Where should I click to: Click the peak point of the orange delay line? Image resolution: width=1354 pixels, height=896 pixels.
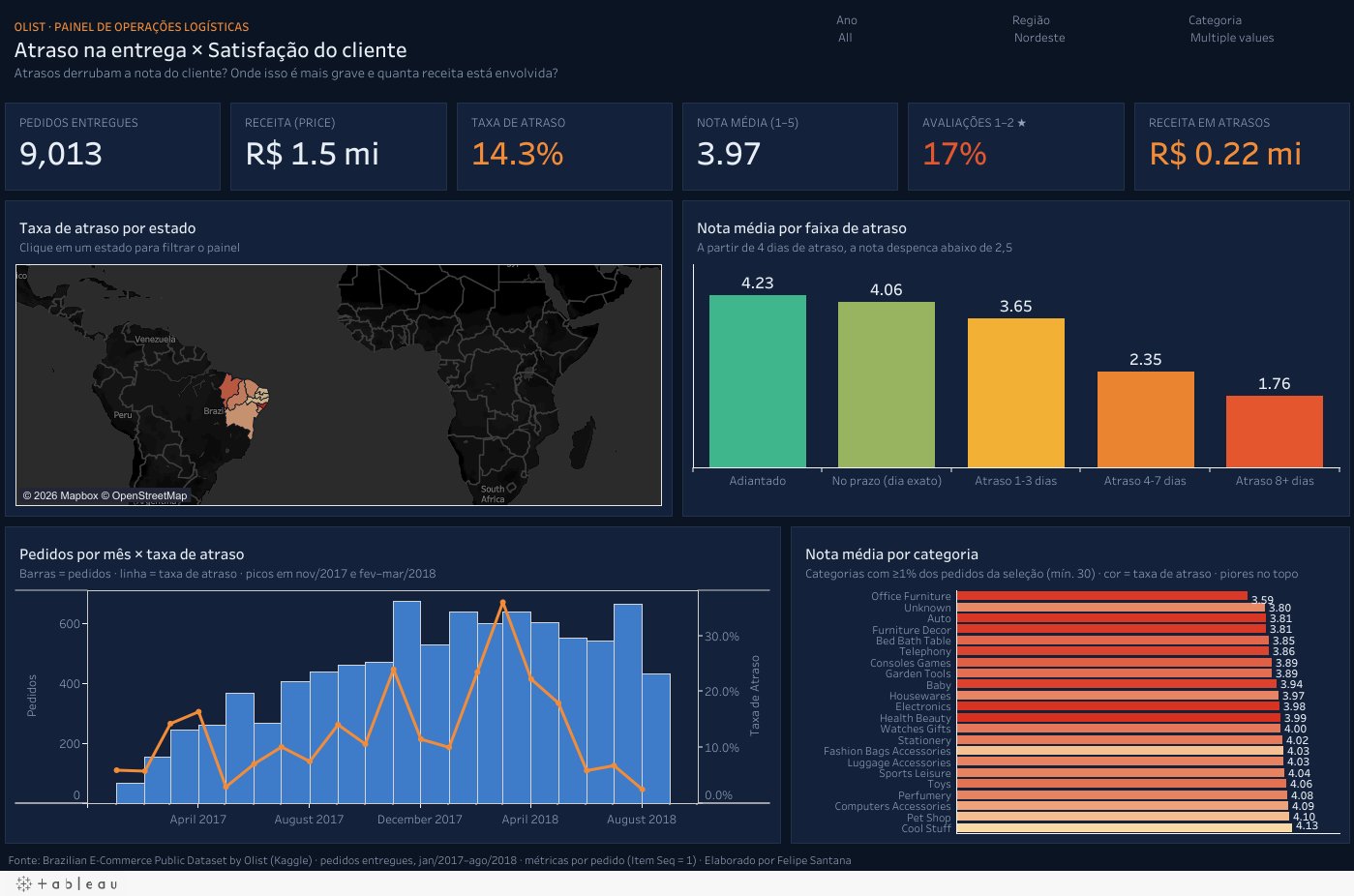tap(502, 603)
